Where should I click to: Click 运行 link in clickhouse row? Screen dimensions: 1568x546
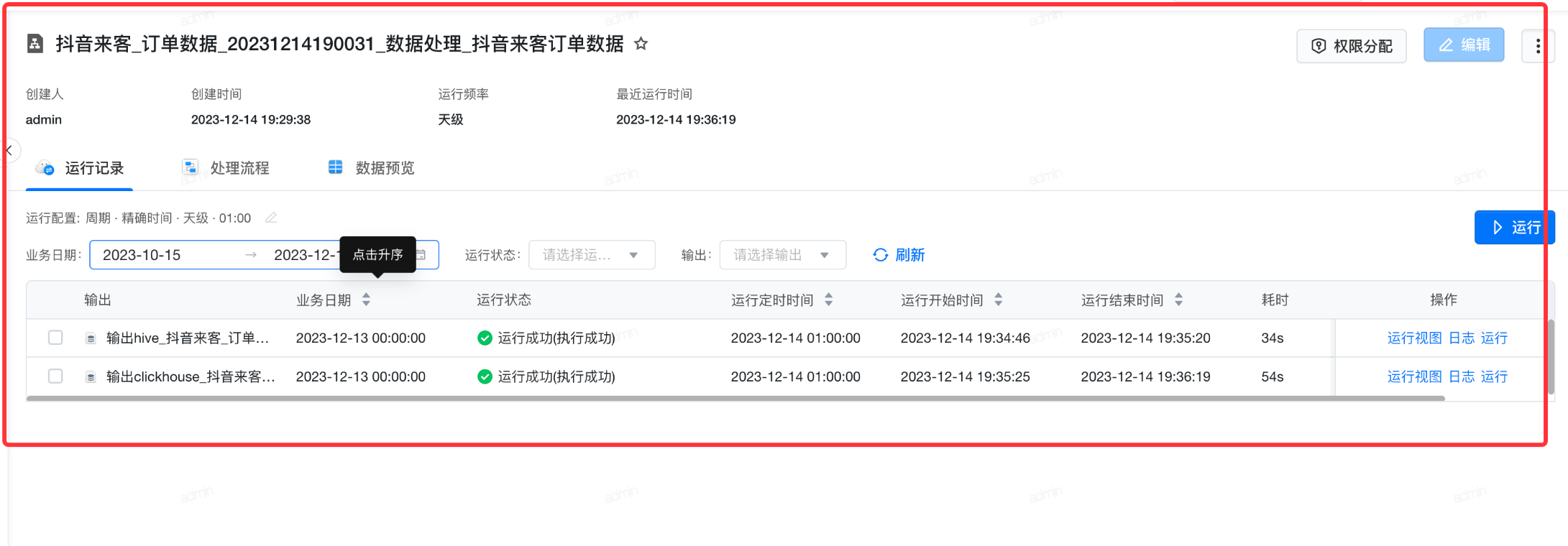click(1494, 376)
